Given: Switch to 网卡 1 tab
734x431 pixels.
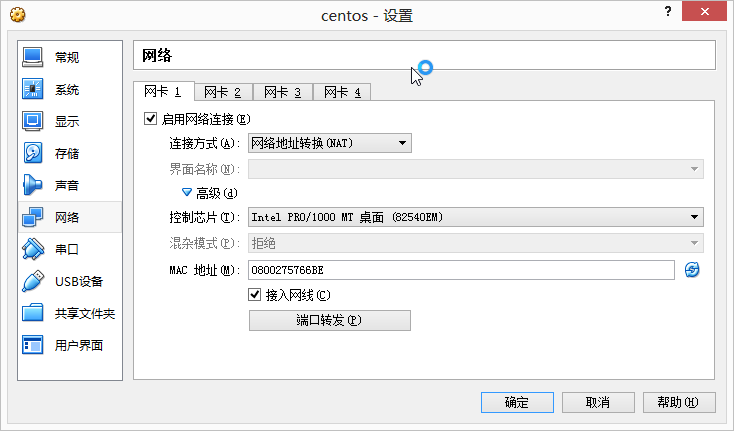Looking at the screenshot, I should 163,91.
